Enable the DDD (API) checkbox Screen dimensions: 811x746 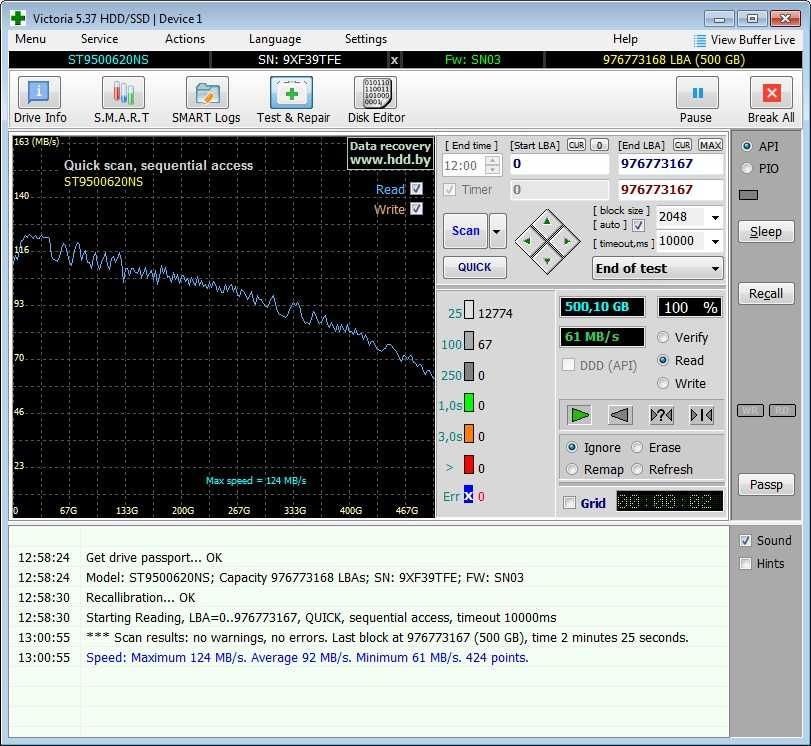[568, 365]
